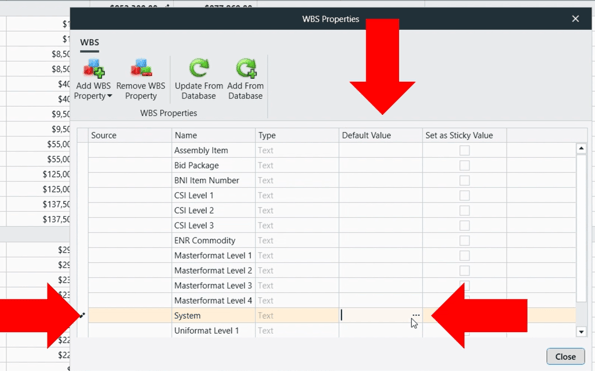The width and height of the screenshot is (595, 371).
Task: Select the Masterformat Level 4 name cell
Action: pos(214,300)
